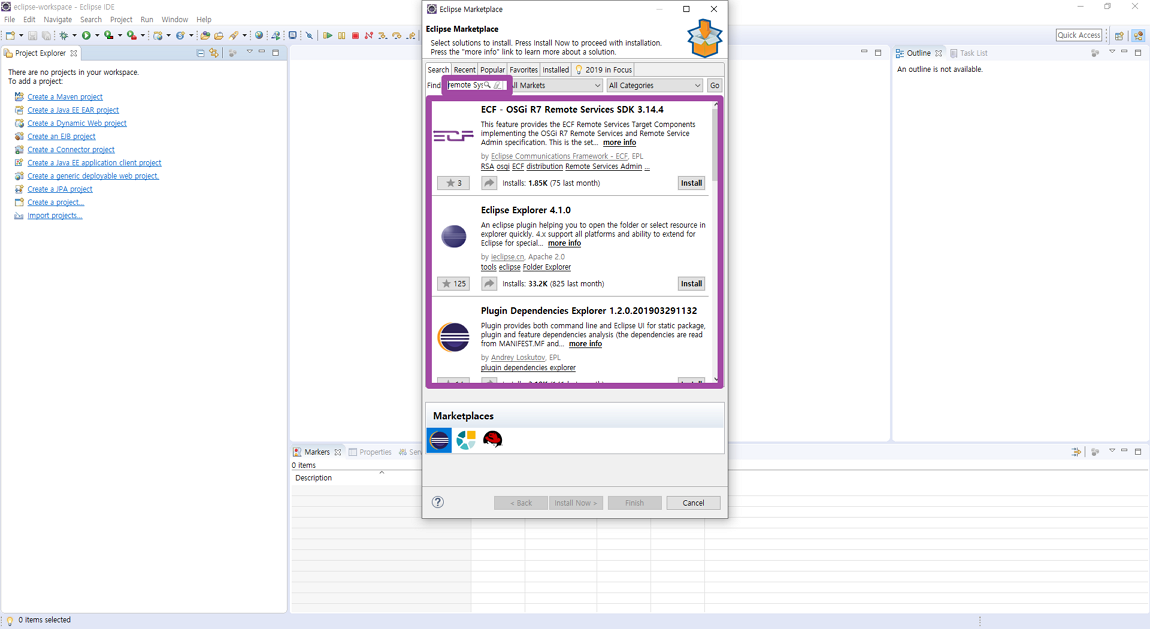
Task: Select the Java EE perspective icon
Action: pyautogui.click(x=1138, y=35)
